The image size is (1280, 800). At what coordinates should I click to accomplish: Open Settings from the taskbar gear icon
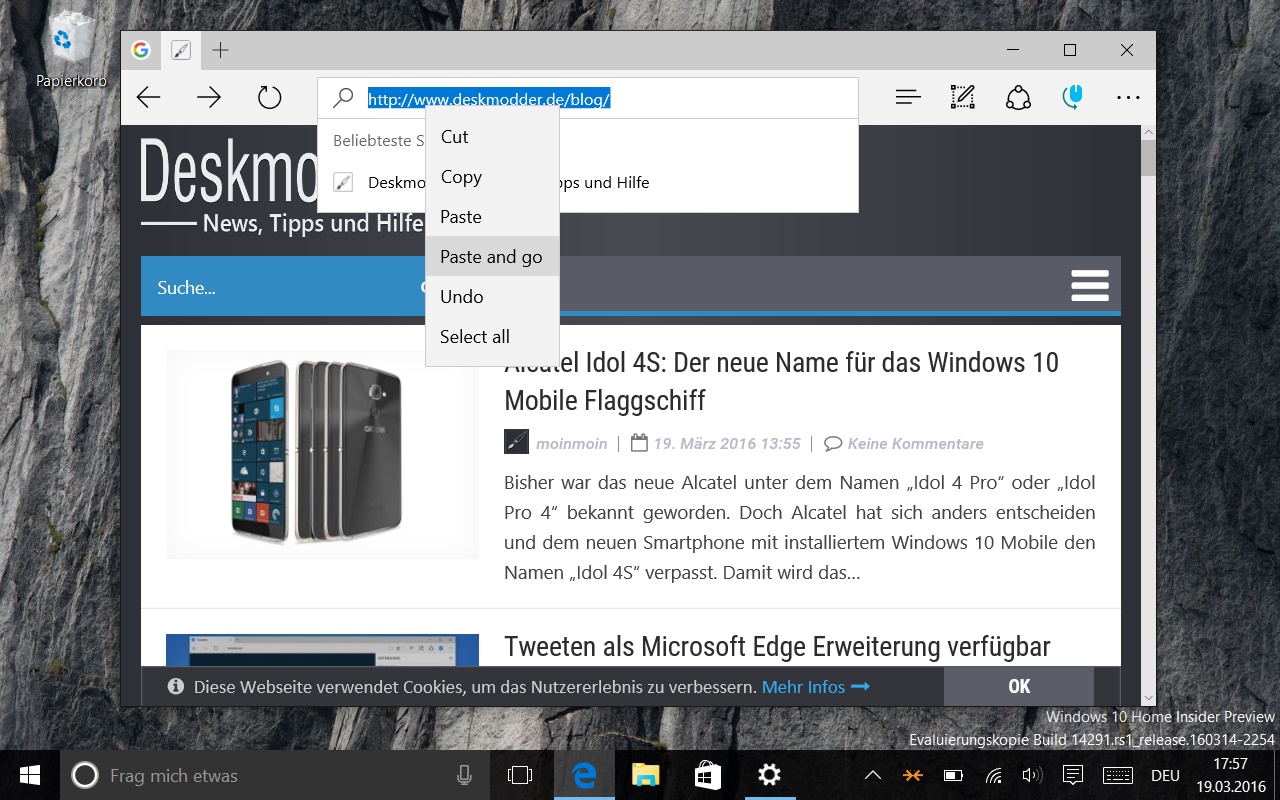tap(769, 775)
